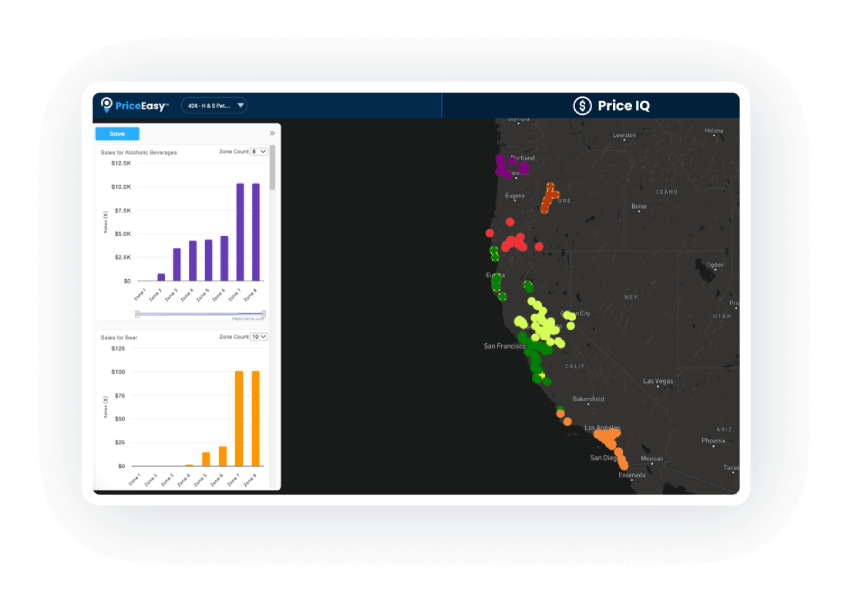This screenshot has width=848, height=603.
Task: Collapse the side panel with the double chevron
Action: pyautogui.click(x=272, y=133)
